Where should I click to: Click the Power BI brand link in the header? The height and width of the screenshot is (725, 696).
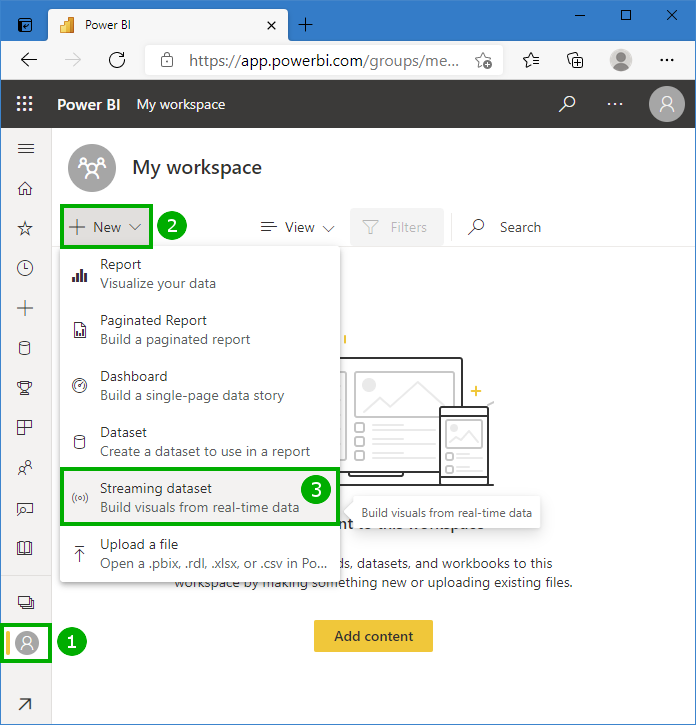point(88,104)
